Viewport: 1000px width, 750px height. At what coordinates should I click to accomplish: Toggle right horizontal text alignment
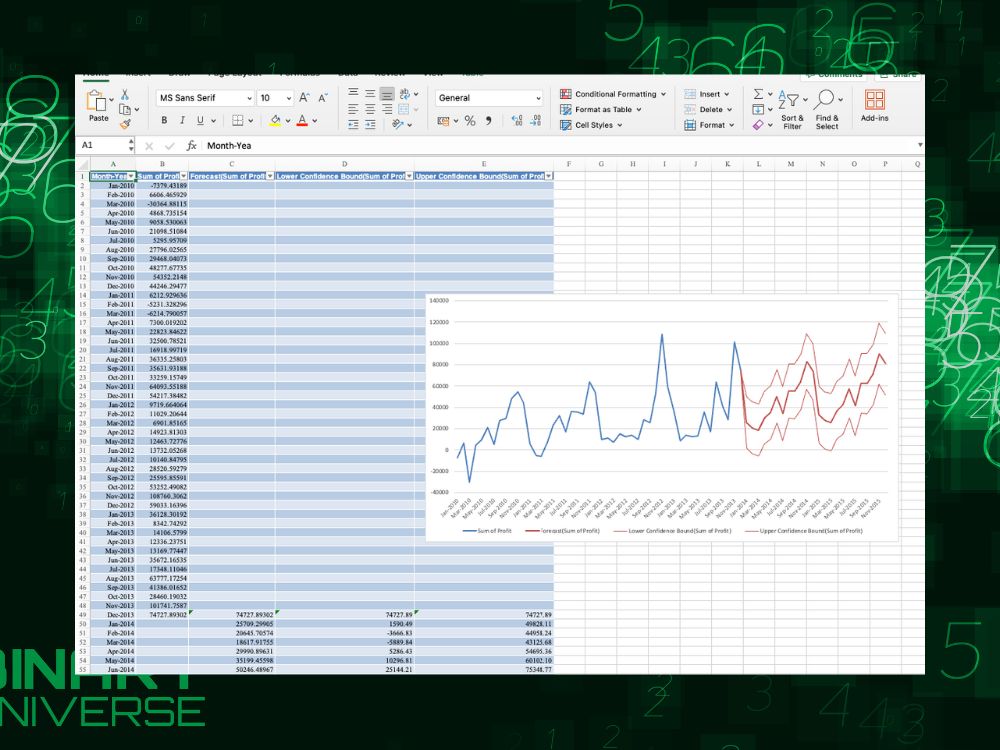tap(387, 109)
